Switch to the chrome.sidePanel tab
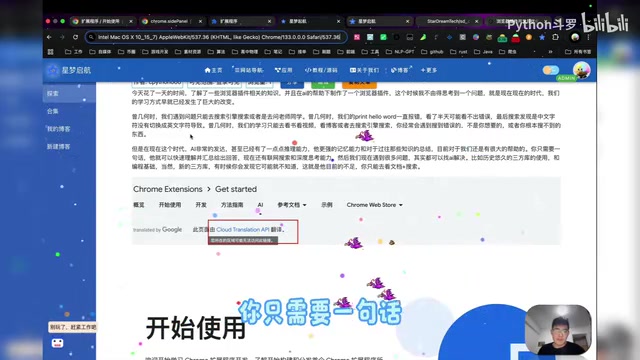The image size is (640, 360). tap(172, 21)
